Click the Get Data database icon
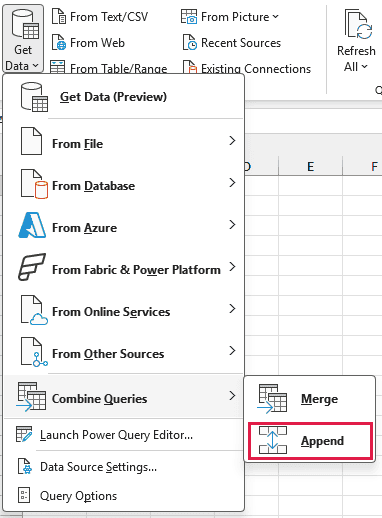 [25, 24]
